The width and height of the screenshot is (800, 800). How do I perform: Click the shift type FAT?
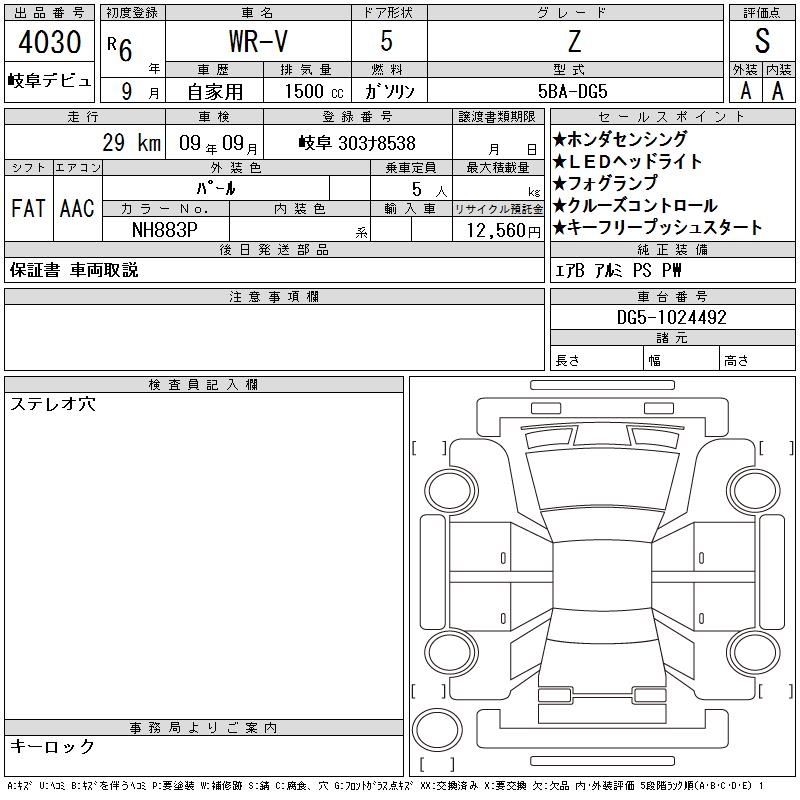coord(28,208)
